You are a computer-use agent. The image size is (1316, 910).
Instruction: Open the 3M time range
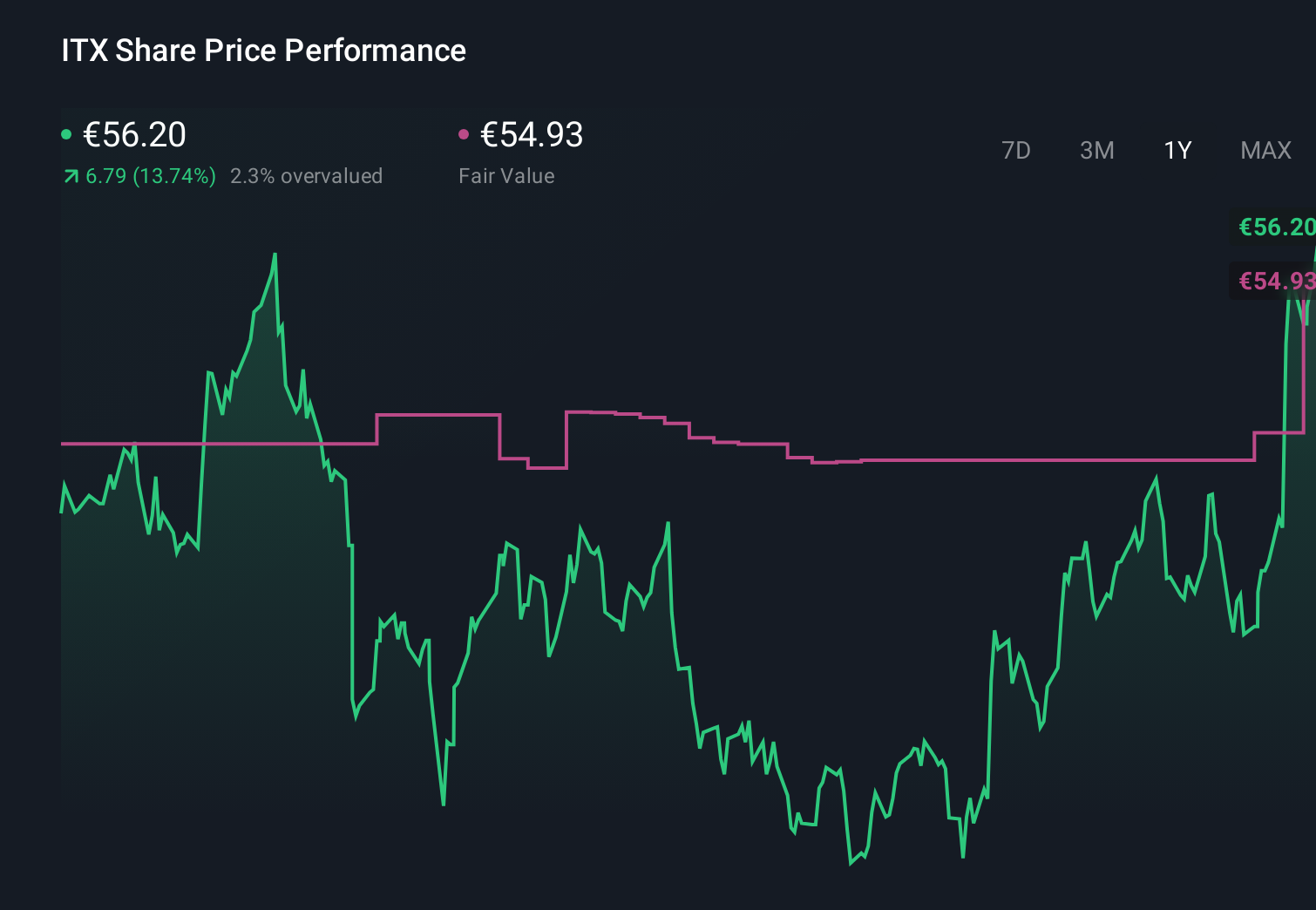click(x=1096, y=150)
